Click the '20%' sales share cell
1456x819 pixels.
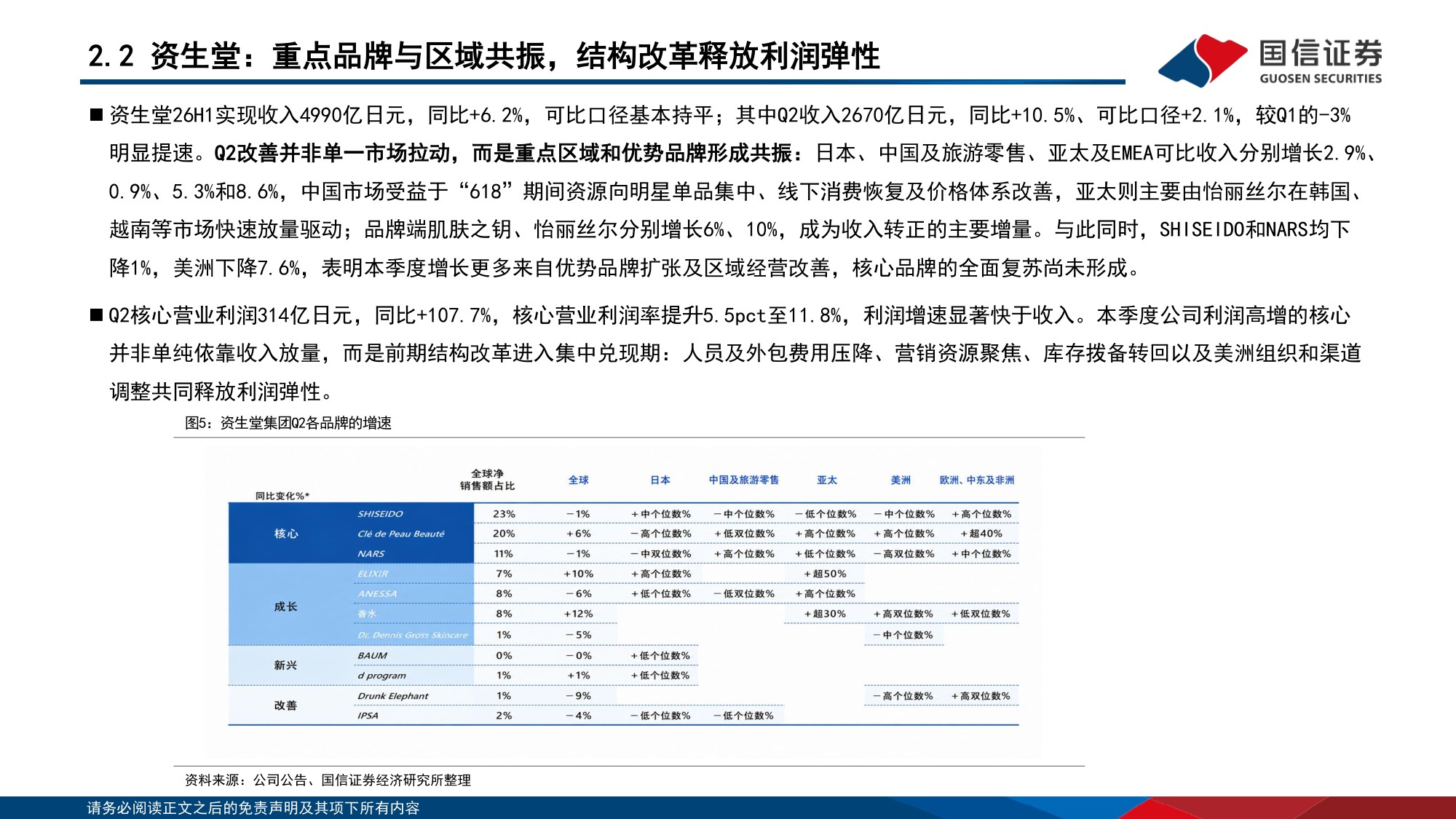504,534
